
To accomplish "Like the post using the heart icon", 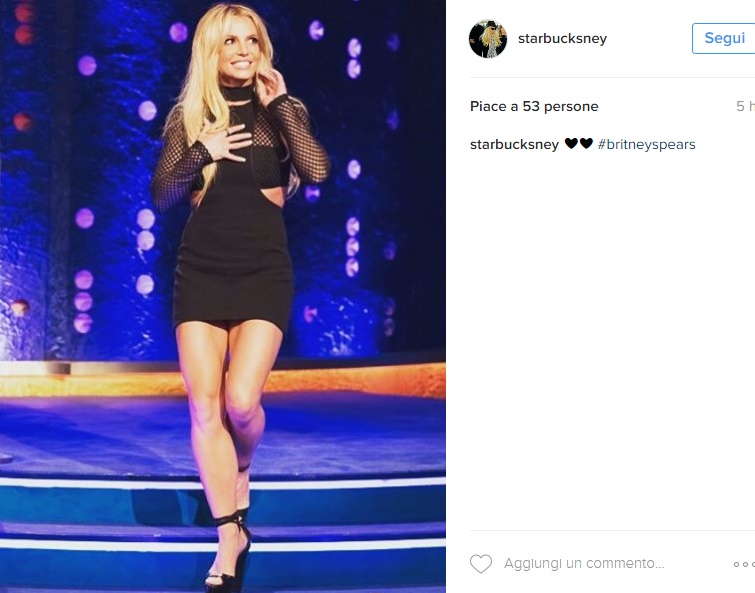I will 481,564.
